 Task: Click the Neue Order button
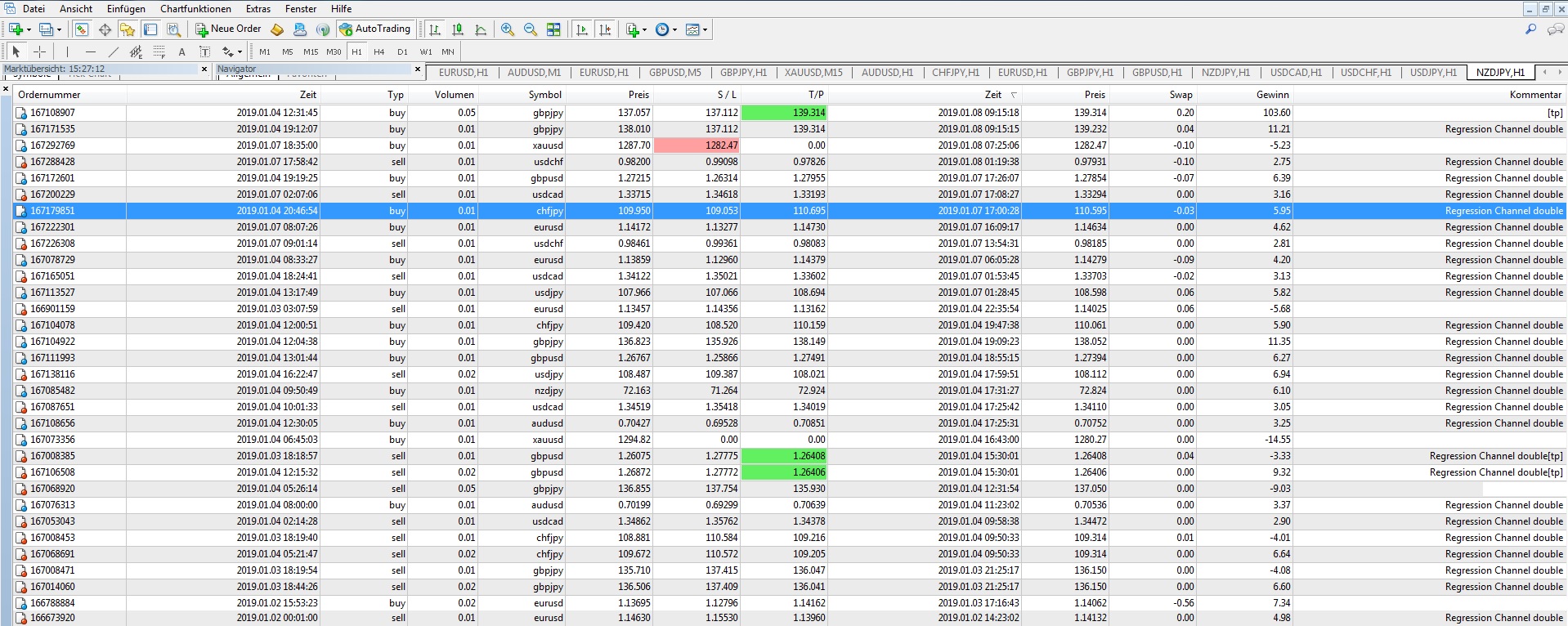(x=228, y=29)
